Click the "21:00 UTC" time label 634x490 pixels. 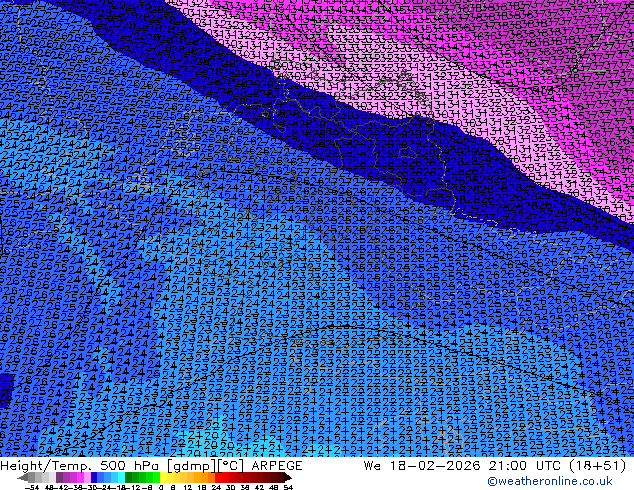tap(526, 466)
